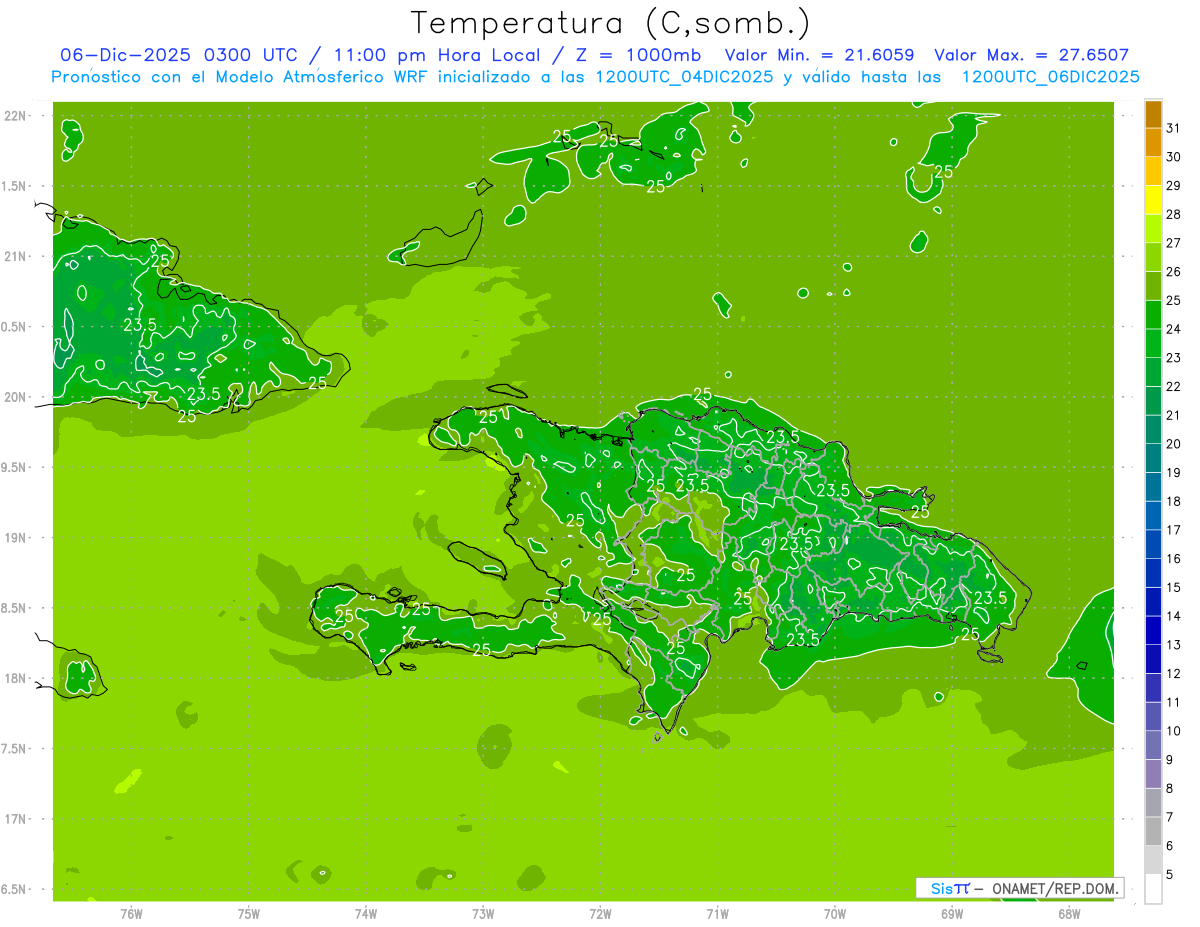Click the color scale label "19"

coord(1174,473)
